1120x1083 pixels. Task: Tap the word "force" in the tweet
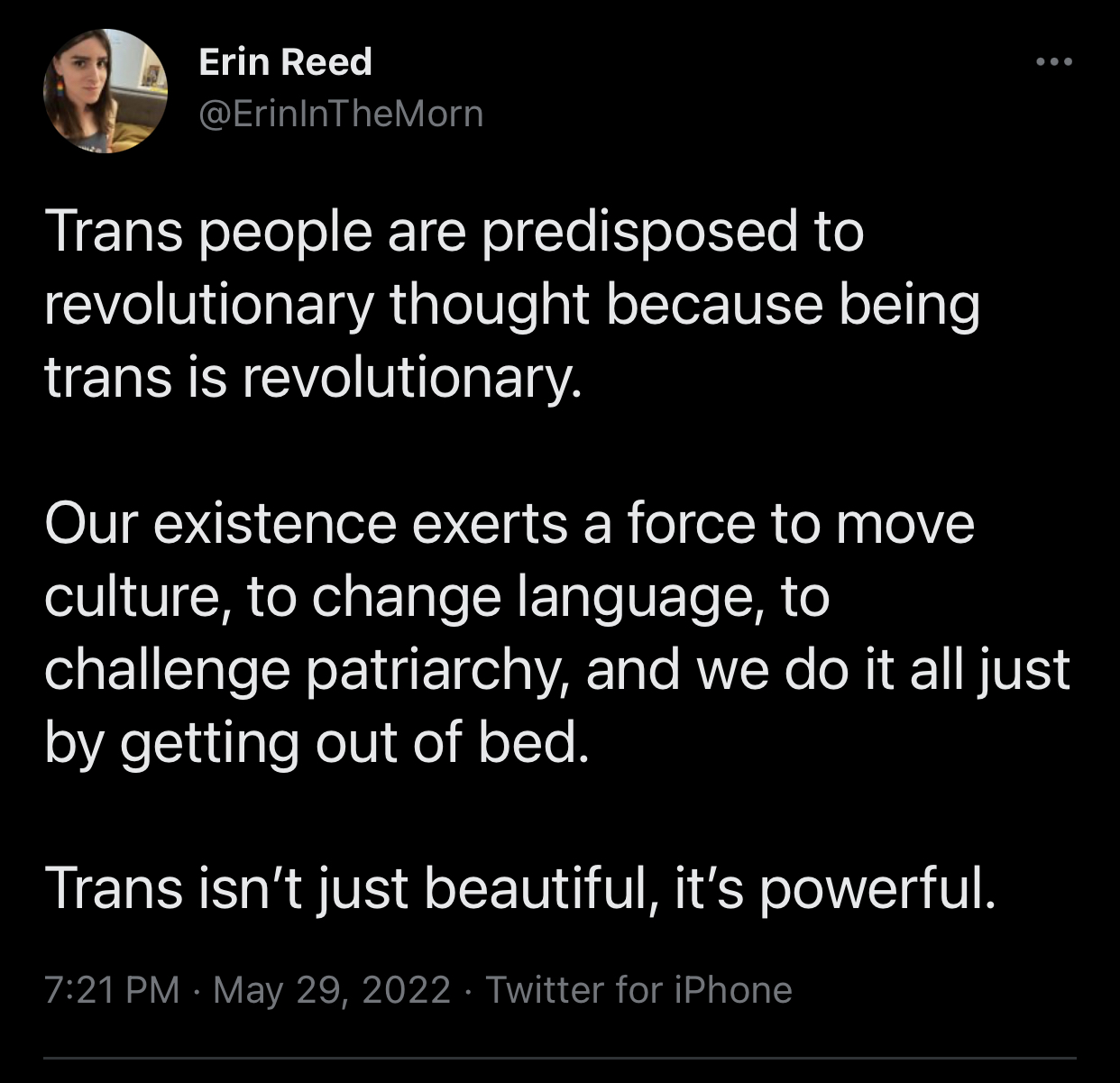pos(690,523)
